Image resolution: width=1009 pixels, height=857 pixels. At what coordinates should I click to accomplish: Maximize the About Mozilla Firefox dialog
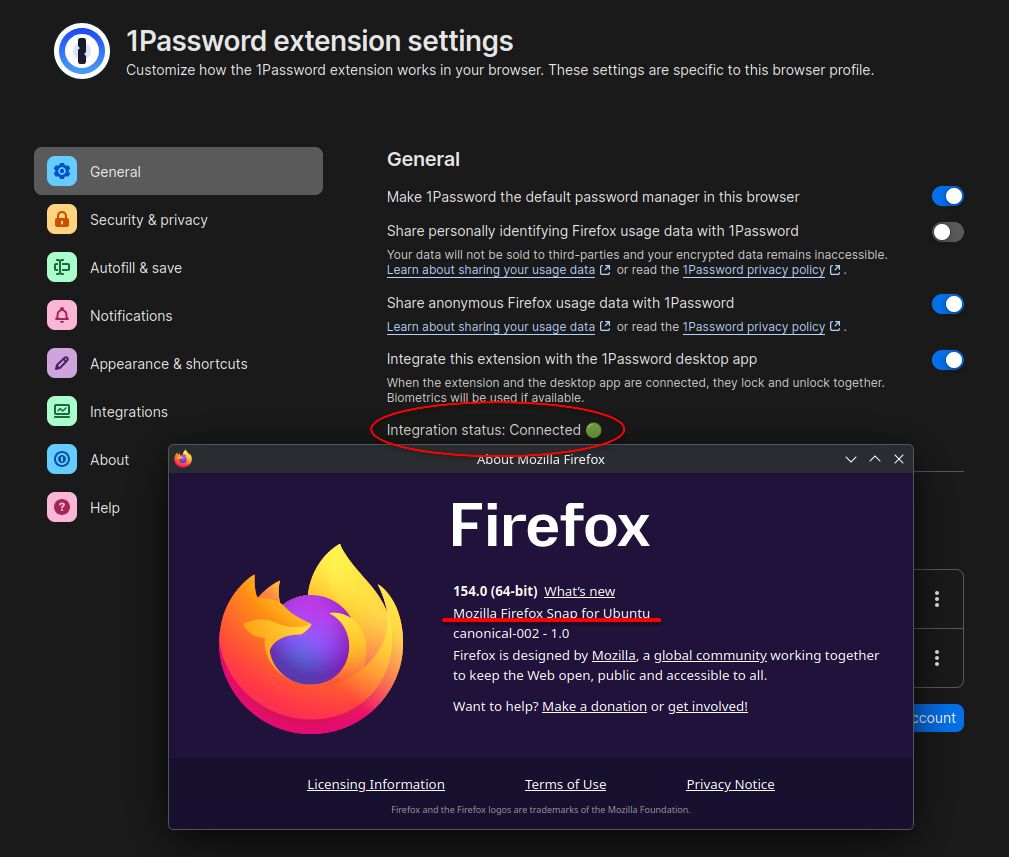[875, 459]
